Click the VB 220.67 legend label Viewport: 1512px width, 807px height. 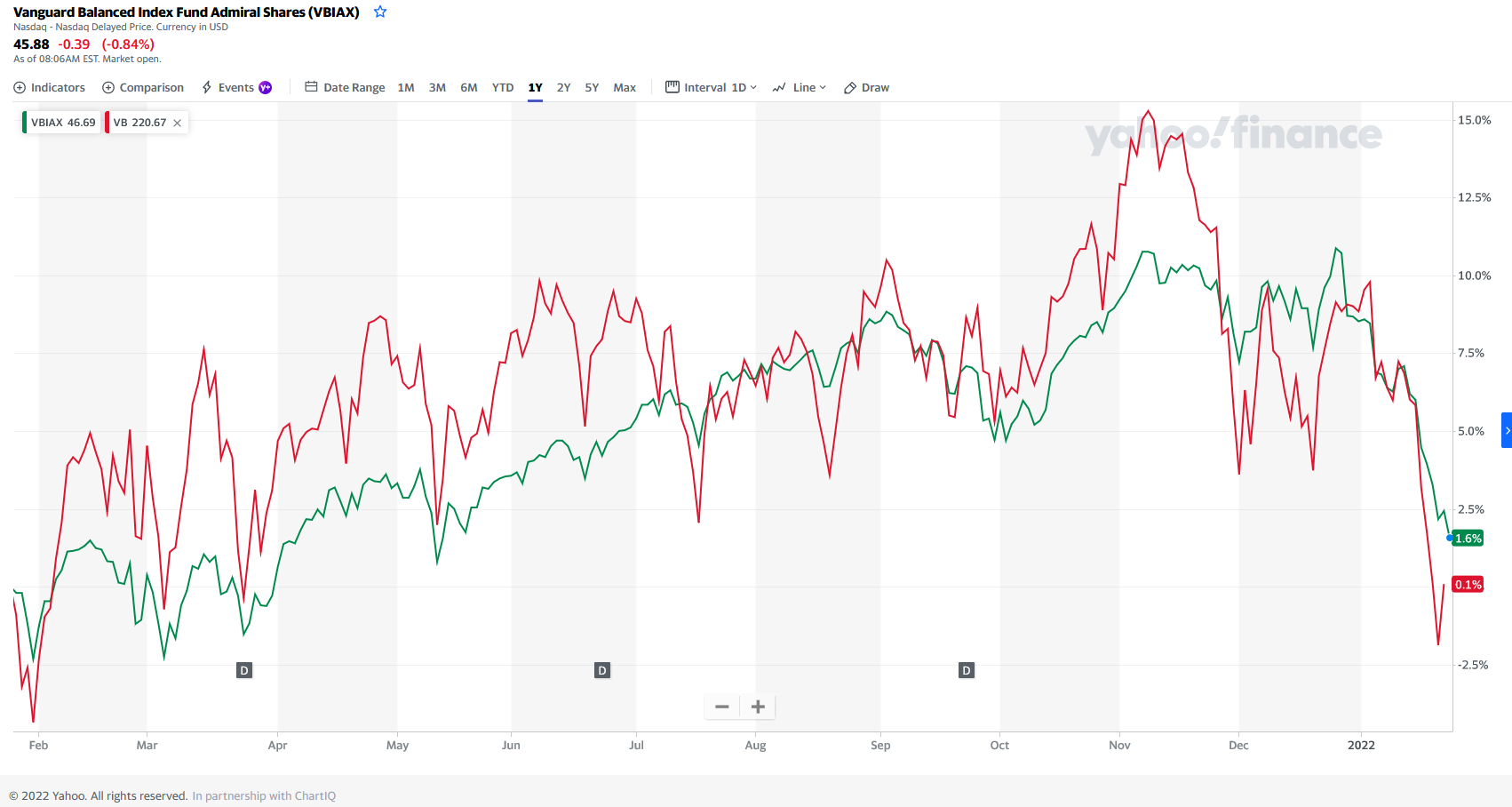click(139, 123)
